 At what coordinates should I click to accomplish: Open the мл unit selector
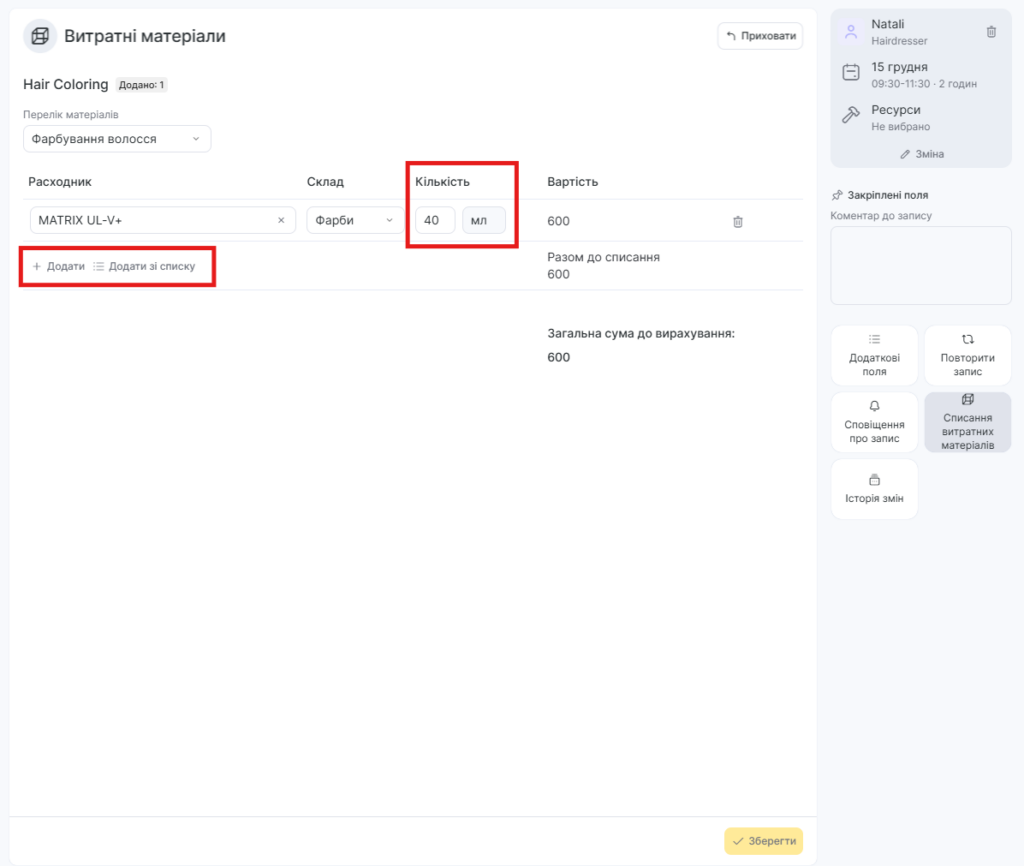(484, 220)
